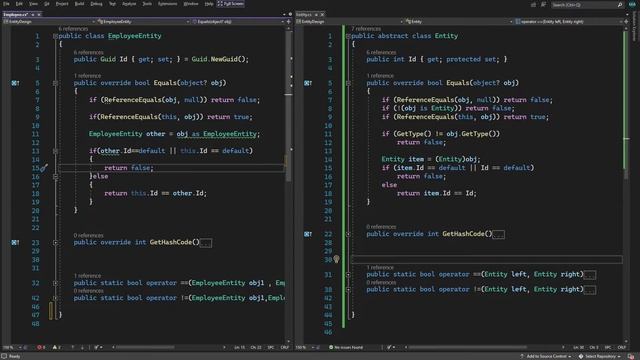Click collapsed ellipsis box after right GetHashCode()
This screenshot has width=640, height=360.
tap(498, 235)
